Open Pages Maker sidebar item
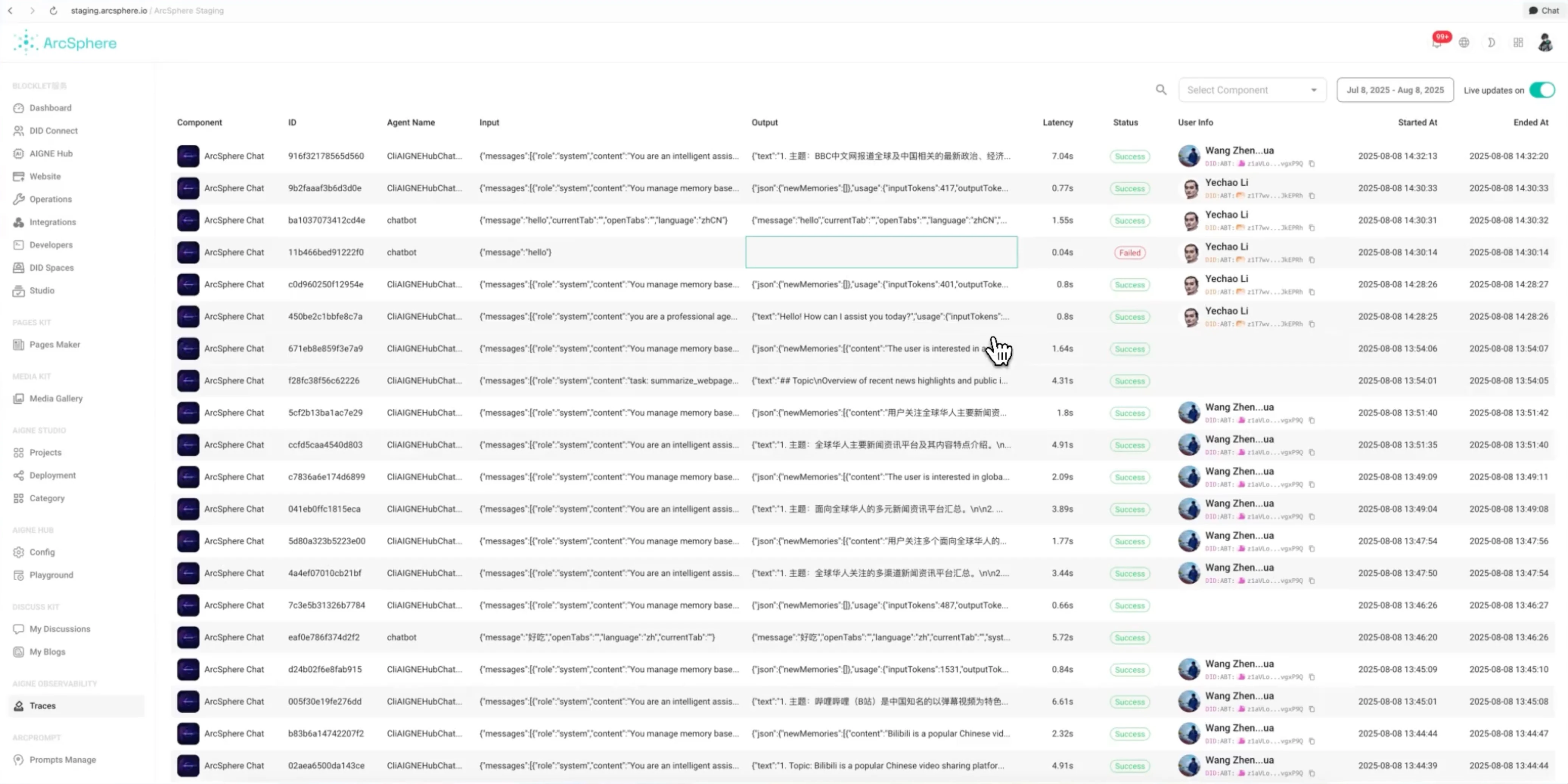1568x784 pixels. point(55,344)
